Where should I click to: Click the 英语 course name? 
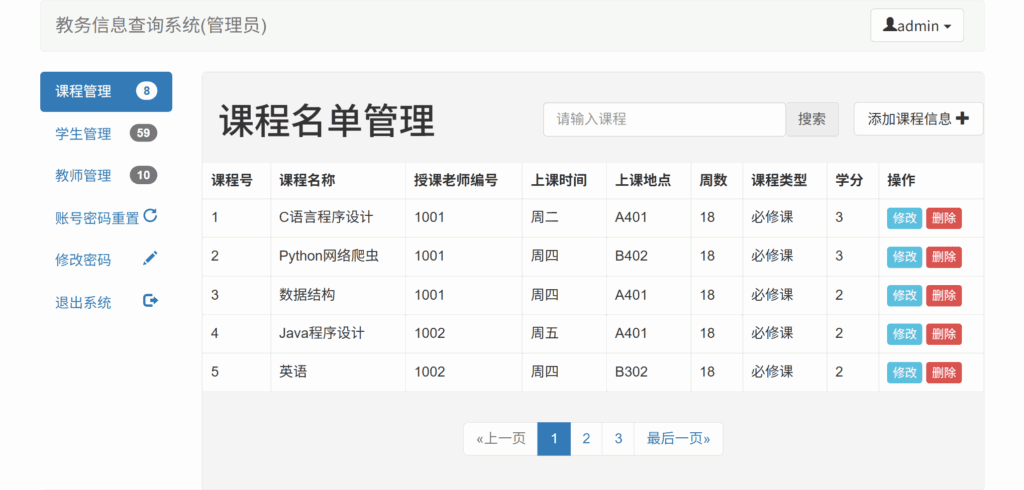[293, 372]
